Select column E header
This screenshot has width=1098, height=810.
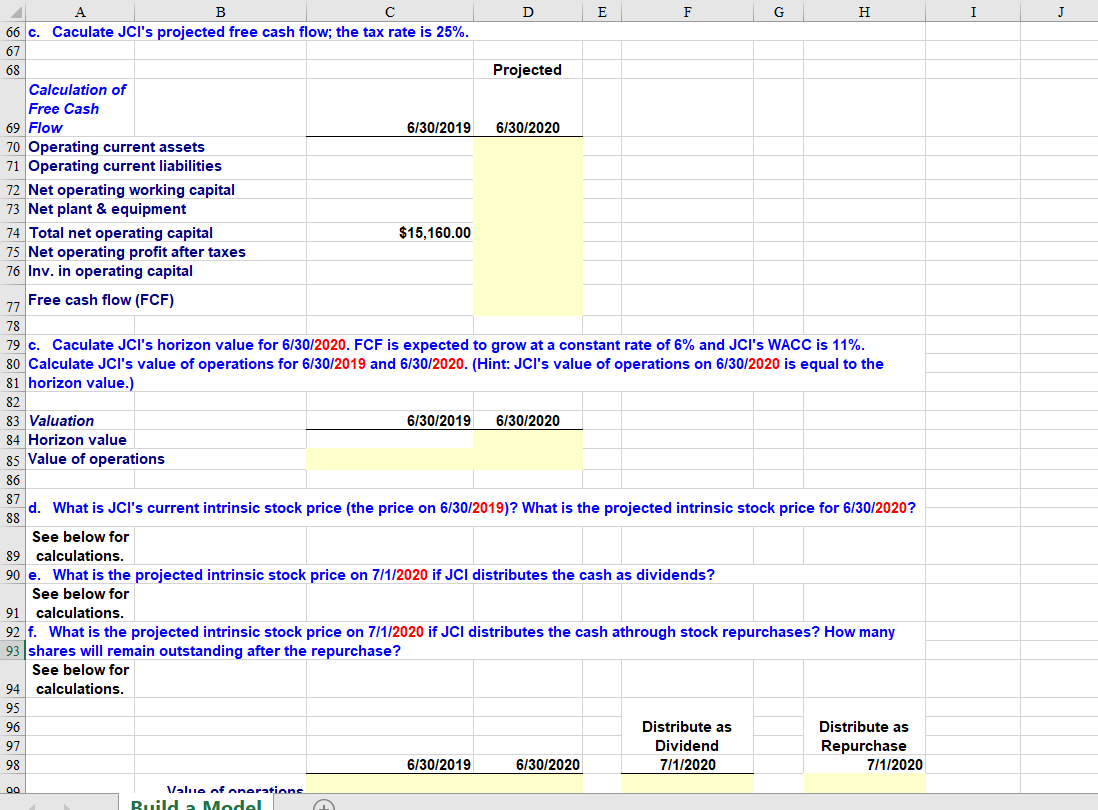[602, 12]
